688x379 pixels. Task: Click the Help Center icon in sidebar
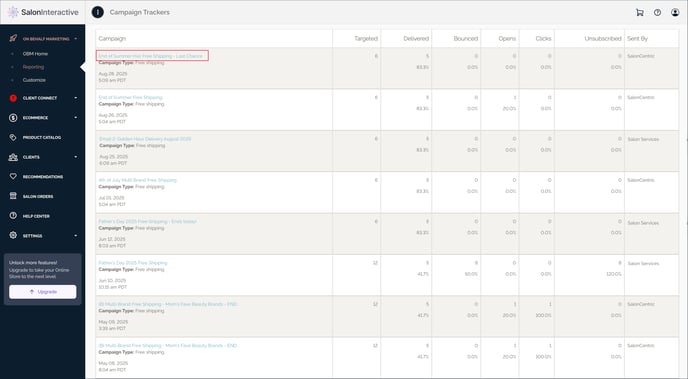click(x=13, y=216)
